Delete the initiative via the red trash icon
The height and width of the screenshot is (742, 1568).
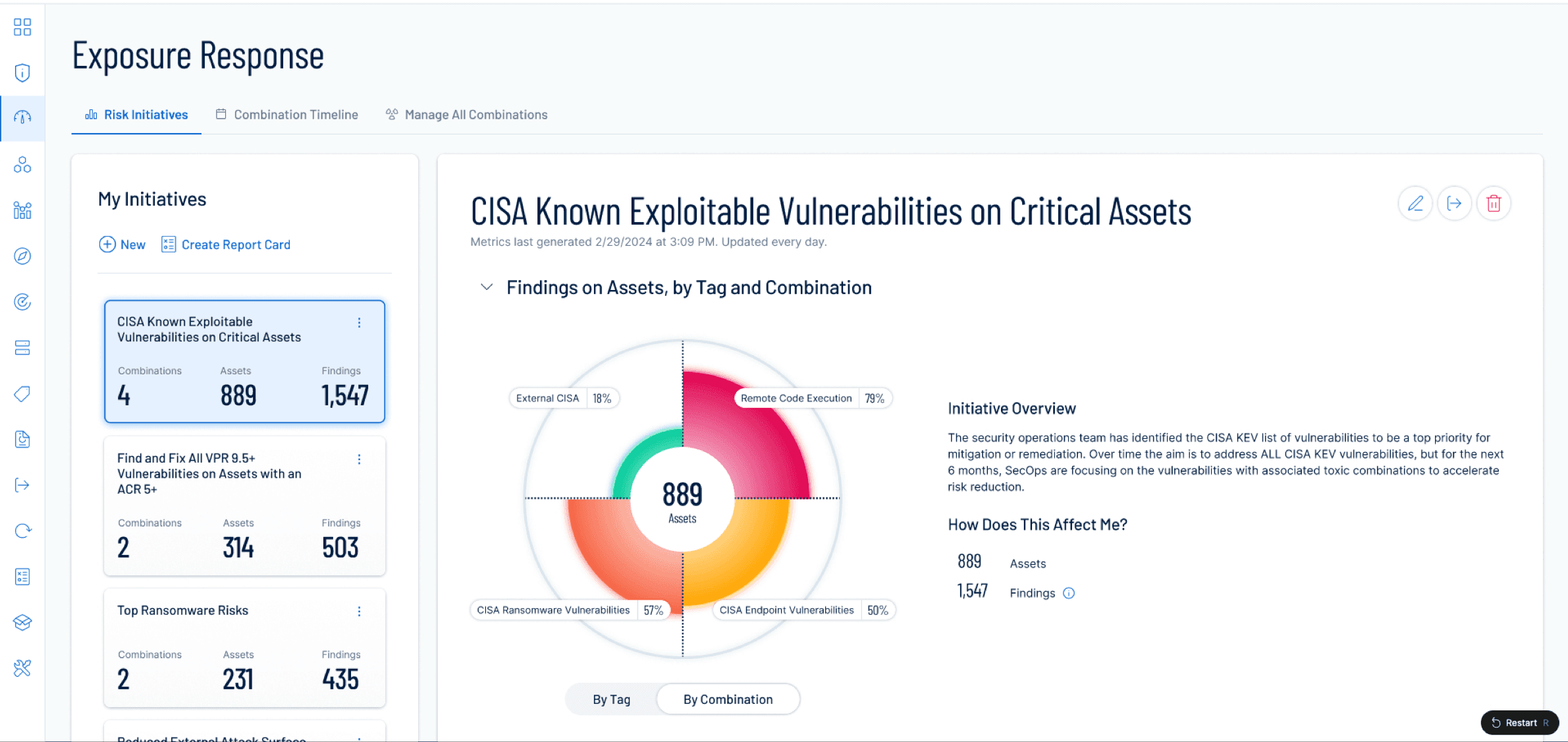(1494, 204)
